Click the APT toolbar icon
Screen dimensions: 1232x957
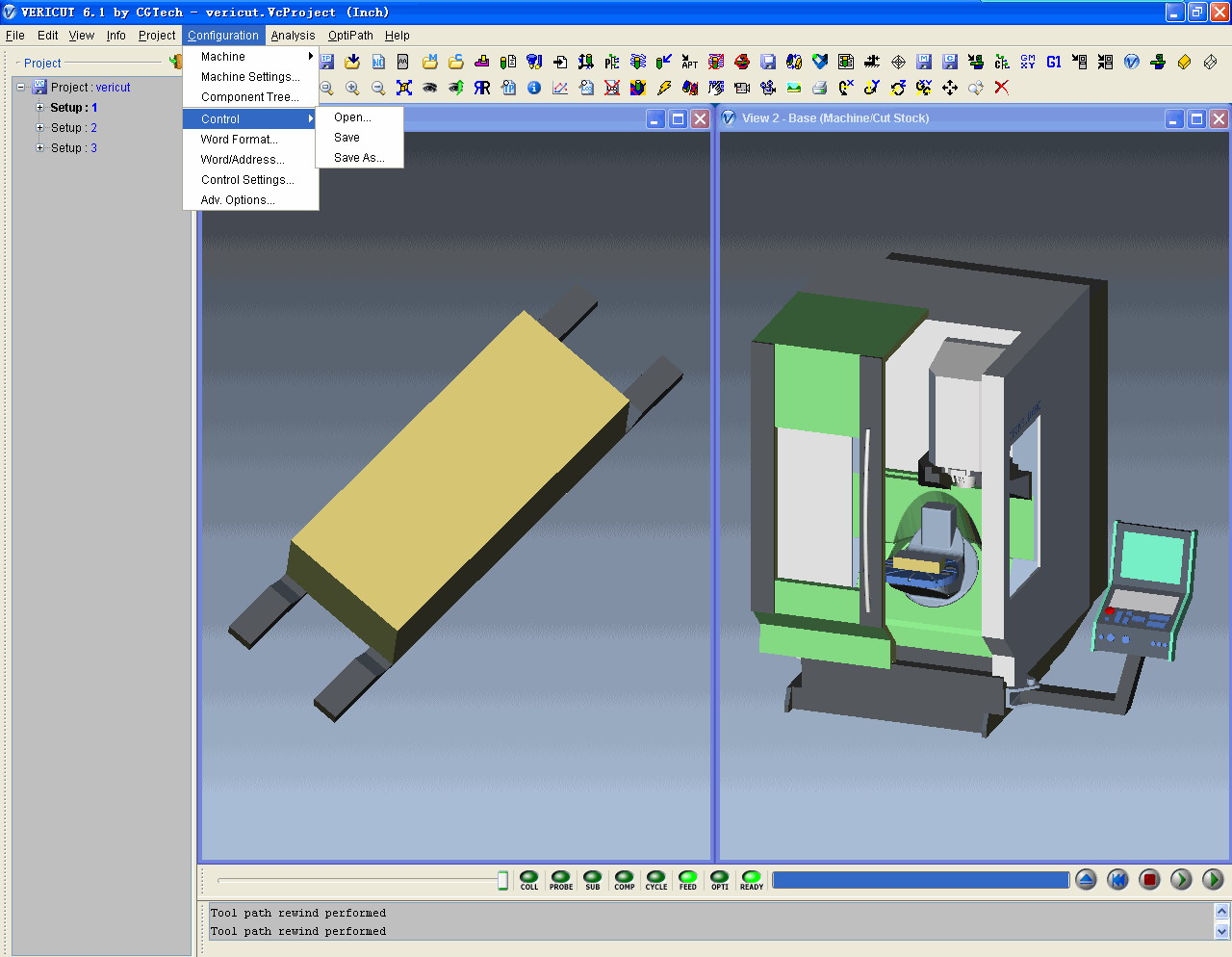[x=690, y=62]
